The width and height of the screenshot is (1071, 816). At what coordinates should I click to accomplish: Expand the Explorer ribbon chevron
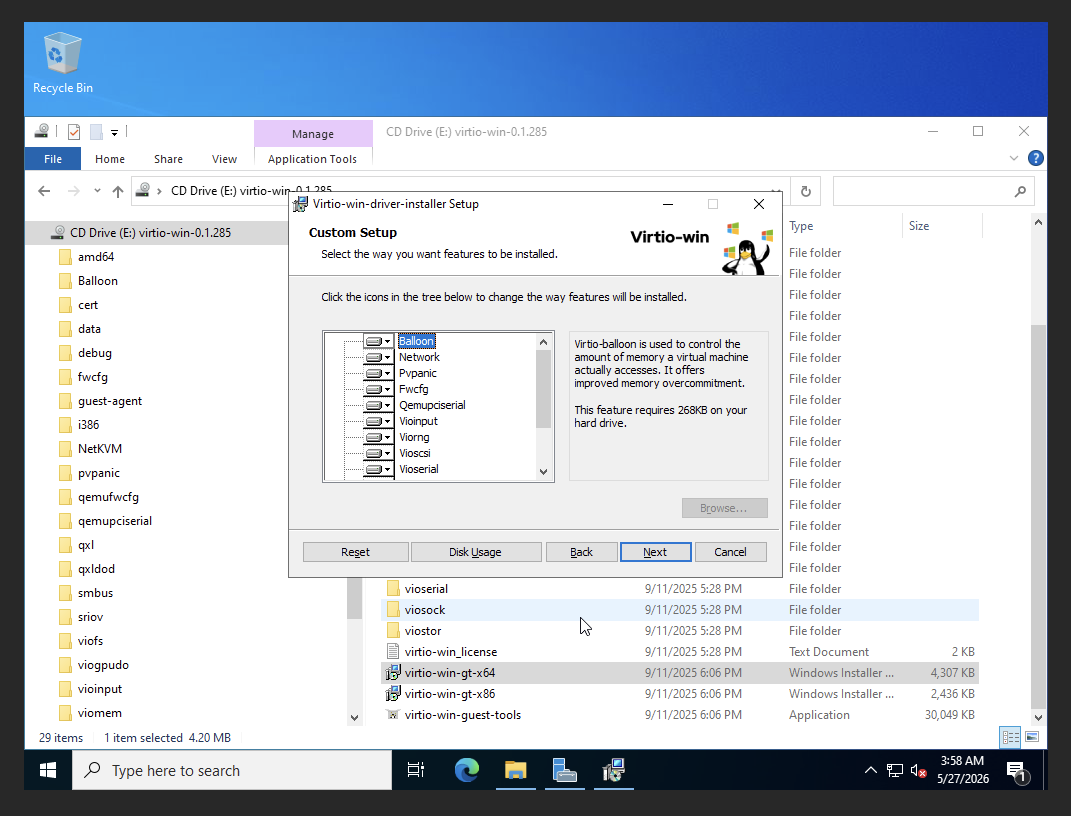(1014, 158)
